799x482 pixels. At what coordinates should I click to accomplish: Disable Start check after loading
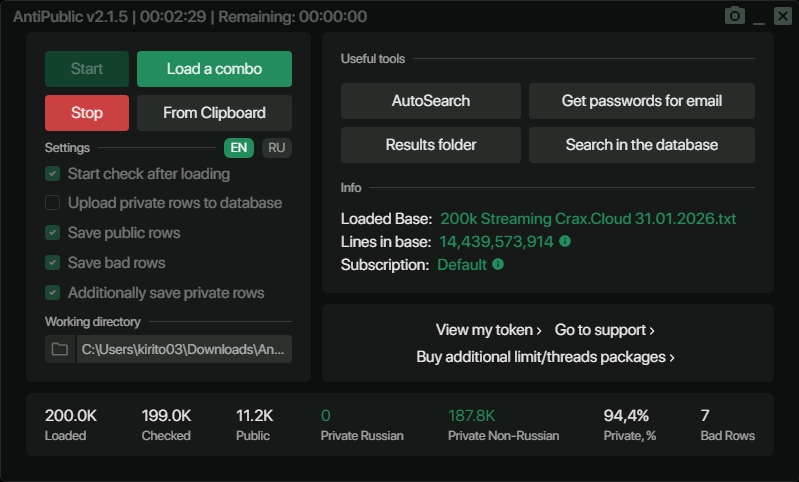[52, 174]
